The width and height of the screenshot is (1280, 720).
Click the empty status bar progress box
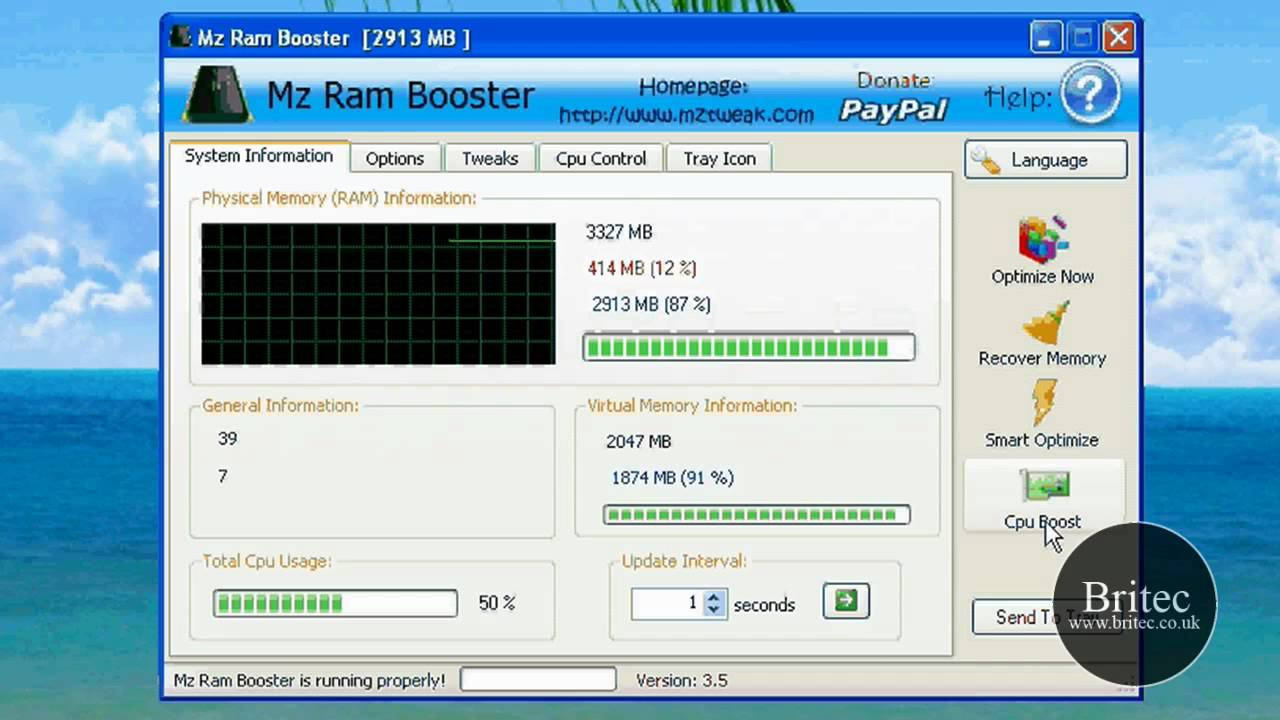point(538,680)
